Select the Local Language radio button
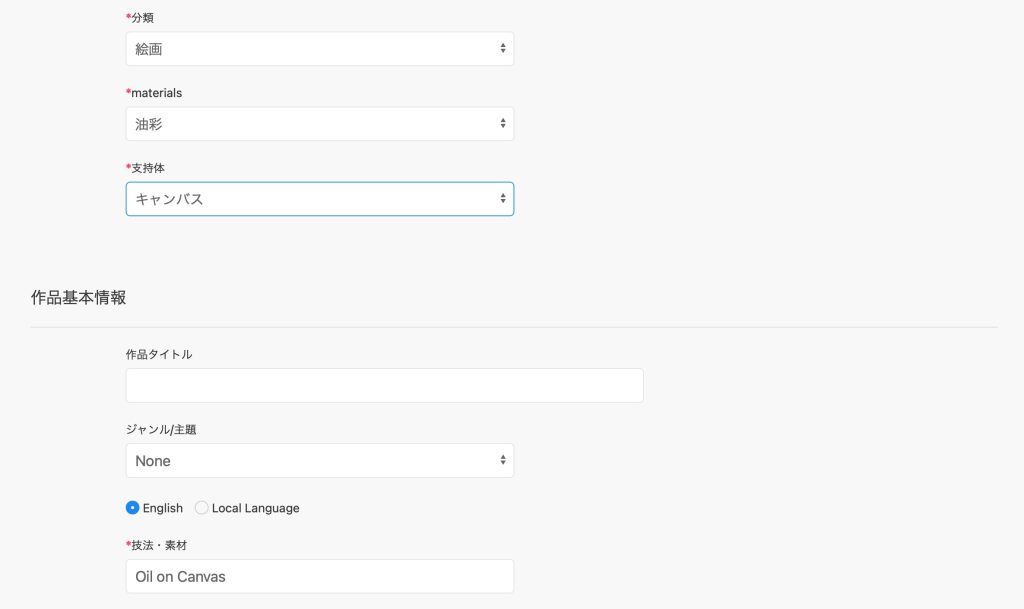 [202, 508]
